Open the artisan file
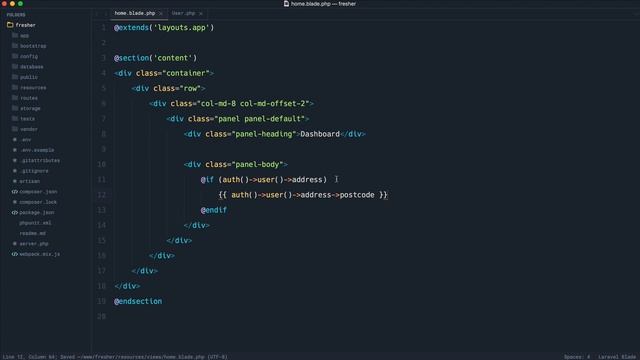The width and height of the screenshot is (640, 360). (x=29, y=181)
